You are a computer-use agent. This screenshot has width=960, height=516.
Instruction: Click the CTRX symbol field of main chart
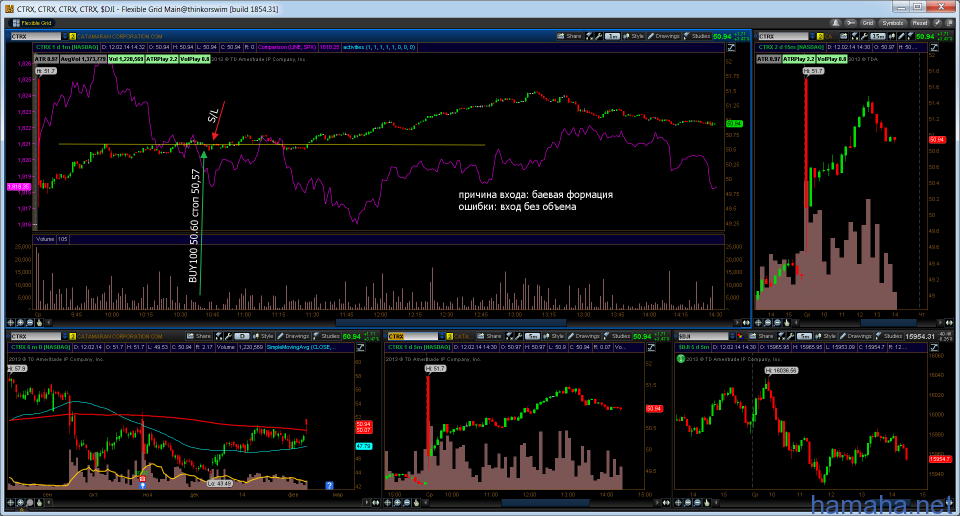pos(36,37)
